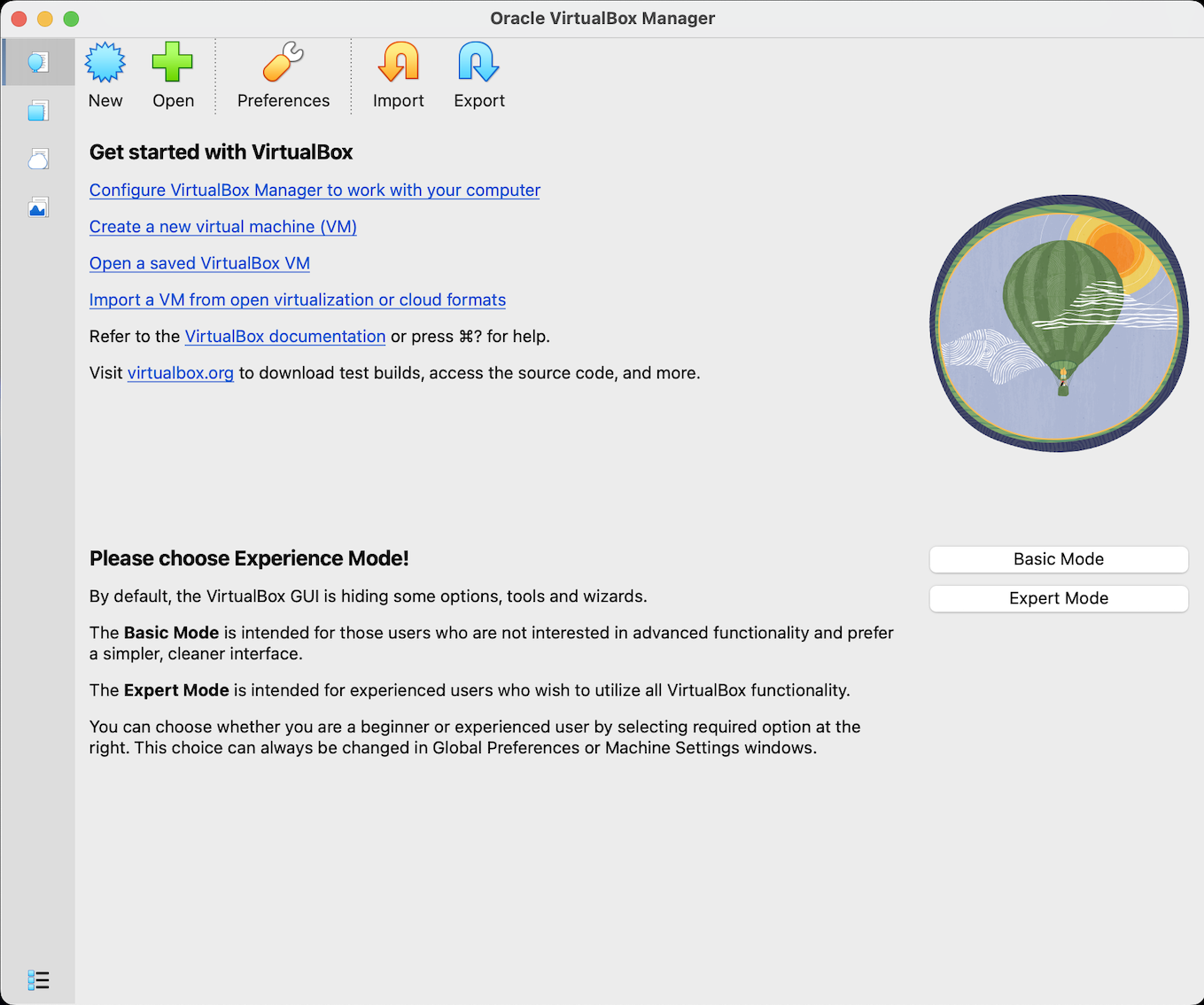Click the hot air balloon illustration
Screen dimensions: 1204x1005
coord(1059,323)
